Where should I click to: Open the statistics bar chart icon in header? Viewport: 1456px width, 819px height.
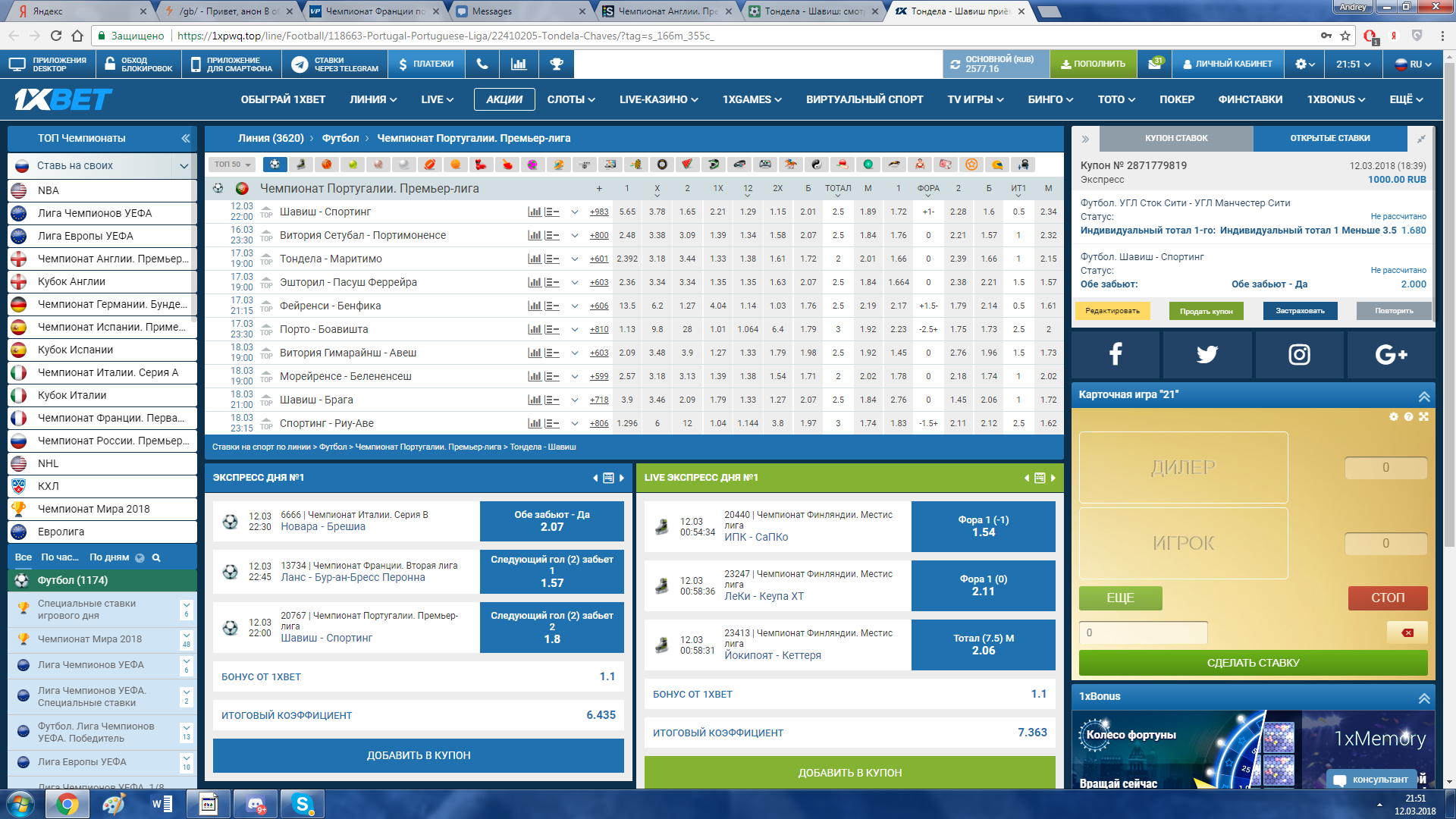519,64
